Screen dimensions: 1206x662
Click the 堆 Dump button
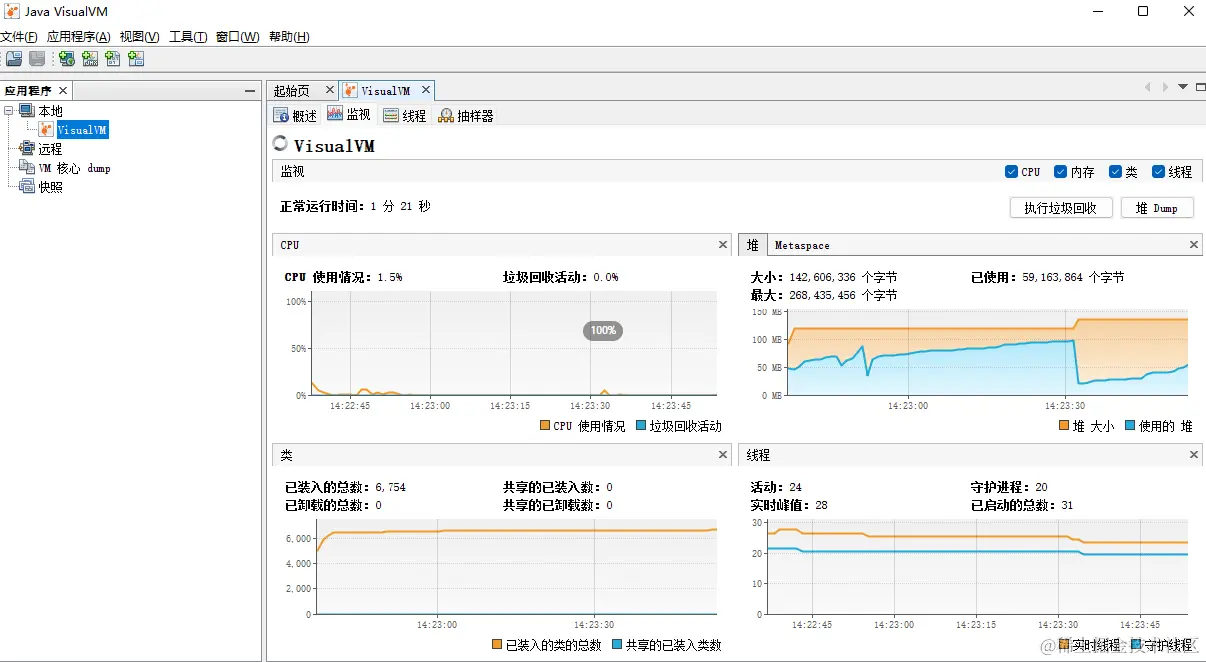(1158, 208)
